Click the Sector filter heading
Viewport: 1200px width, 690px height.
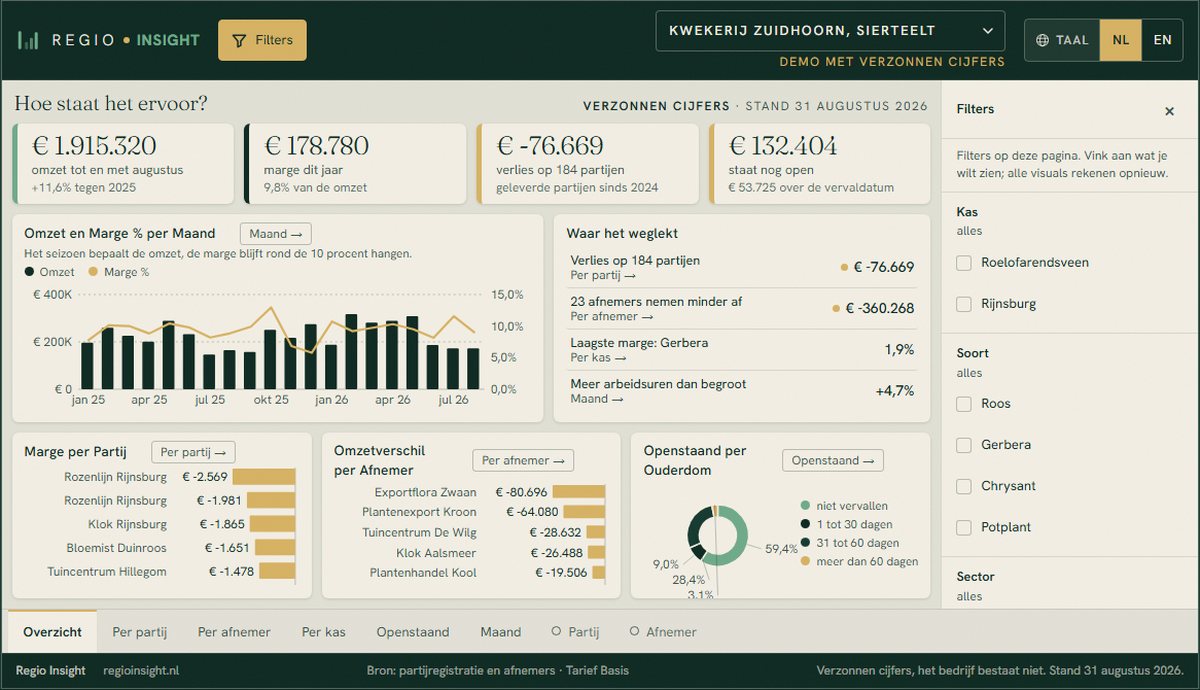point(975,577)
